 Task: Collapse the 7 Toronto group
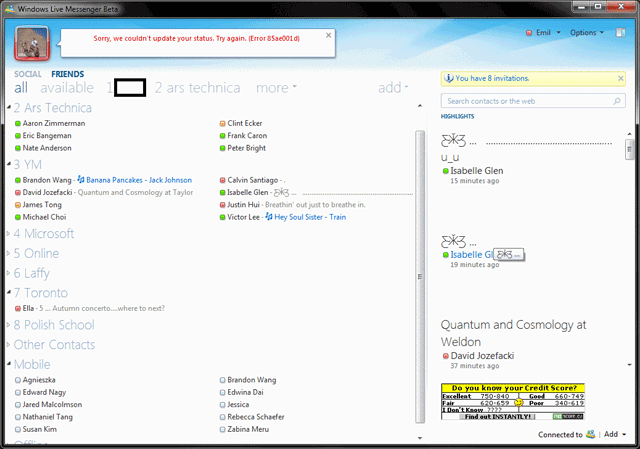(x=9, y=293)
